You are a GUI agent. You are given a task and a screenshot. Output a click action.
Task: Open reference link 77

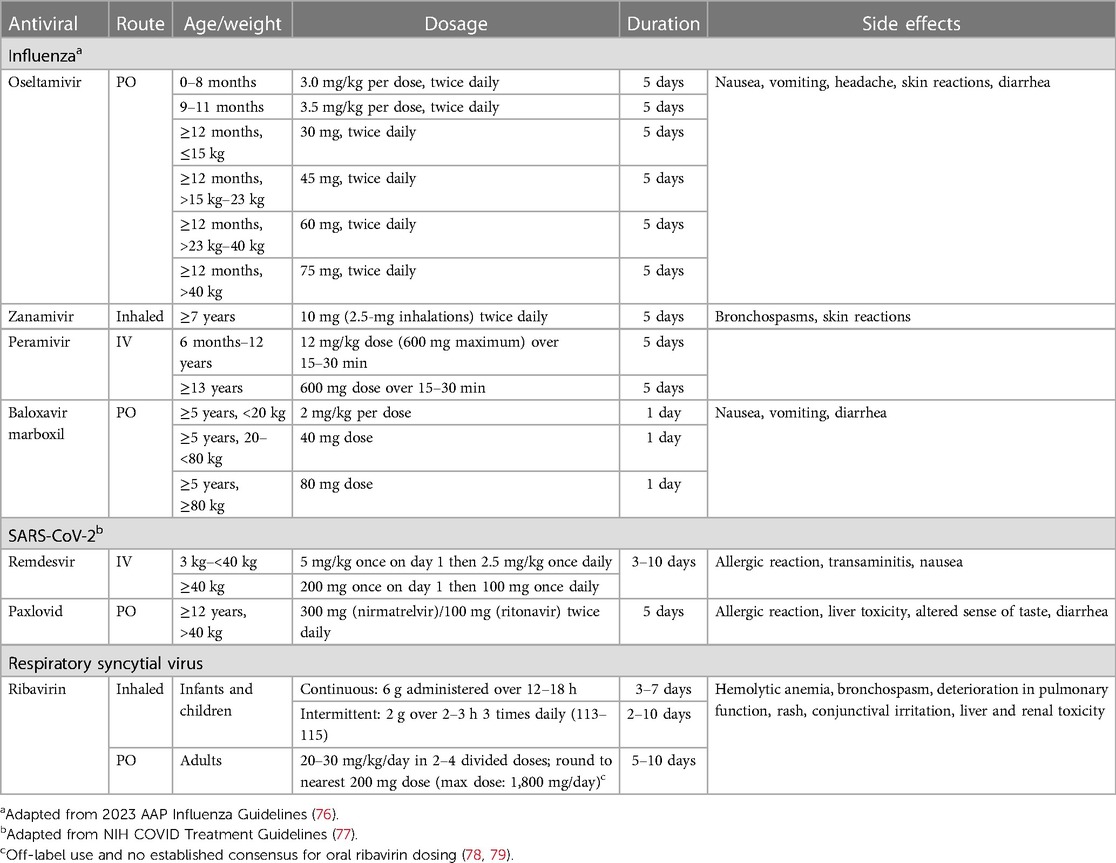(x=345, y=834)
